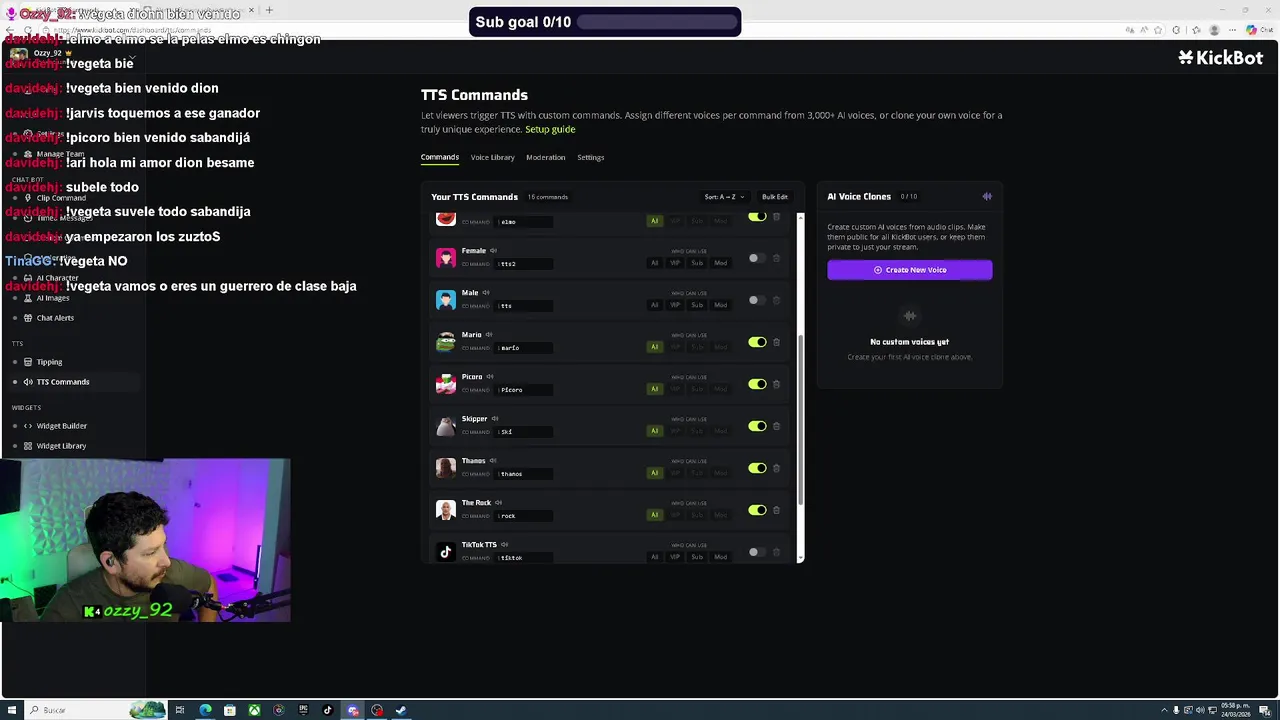
Task: Click The Rock avatar image
Action: tap(446, 510)
